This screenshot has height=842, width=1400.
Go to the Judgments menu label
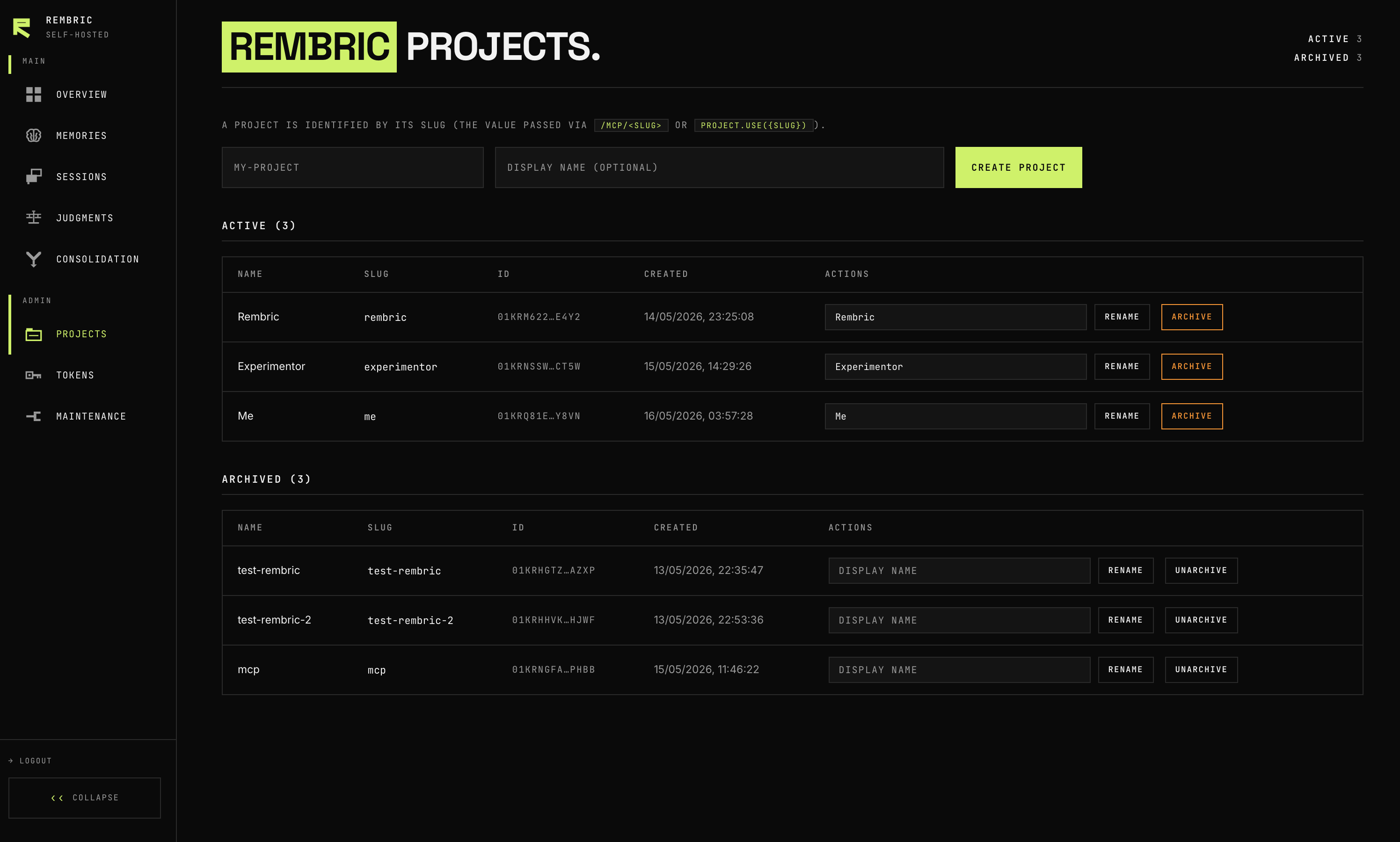(x=85, y=218)
